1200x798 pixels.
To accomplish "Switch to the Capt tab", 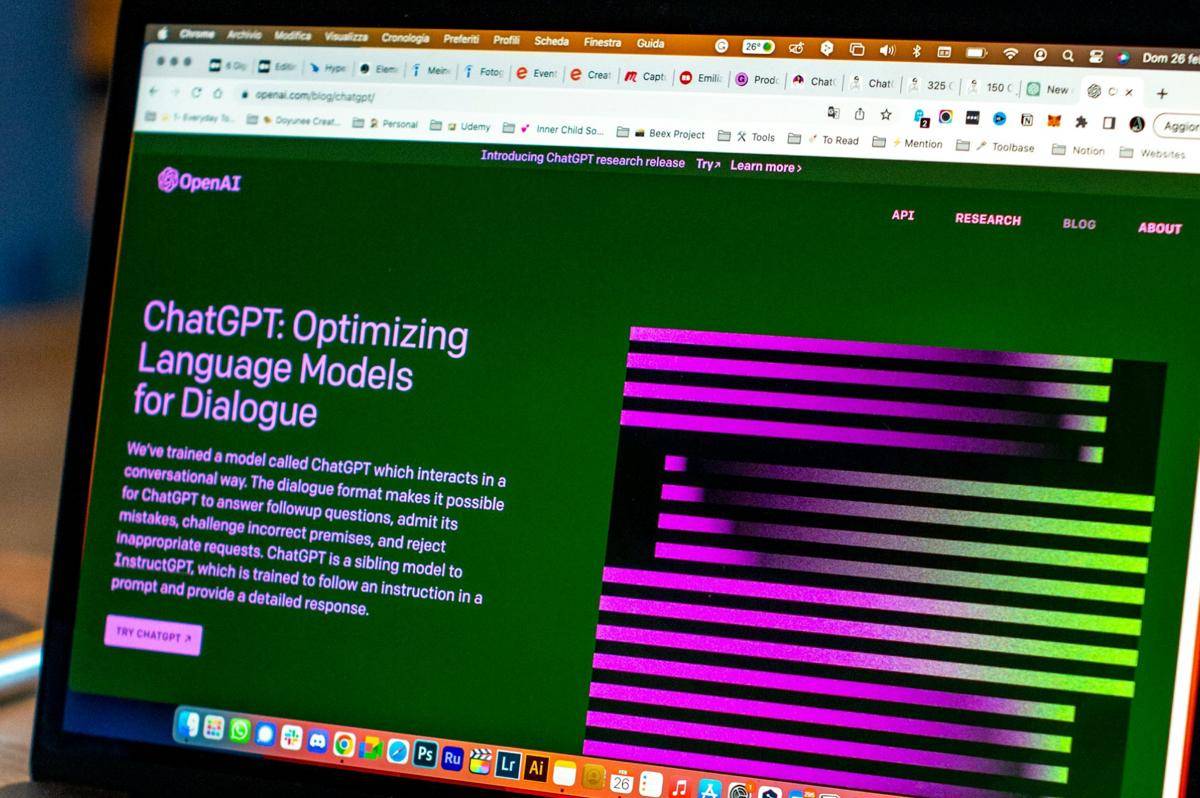I will pos(645,76).
